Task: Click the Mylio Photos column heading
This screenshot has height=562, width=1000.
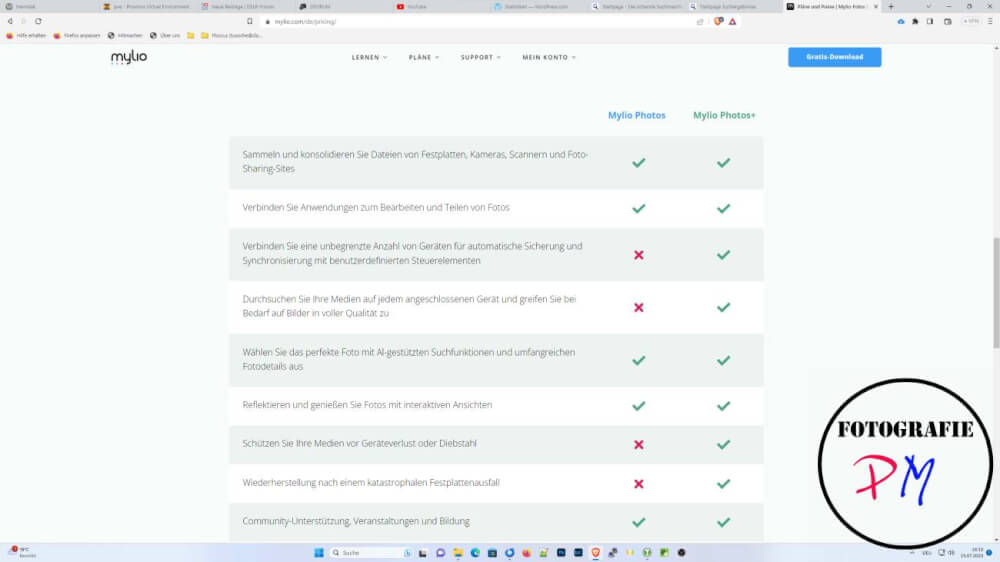Action: click(x=636, y=115)
